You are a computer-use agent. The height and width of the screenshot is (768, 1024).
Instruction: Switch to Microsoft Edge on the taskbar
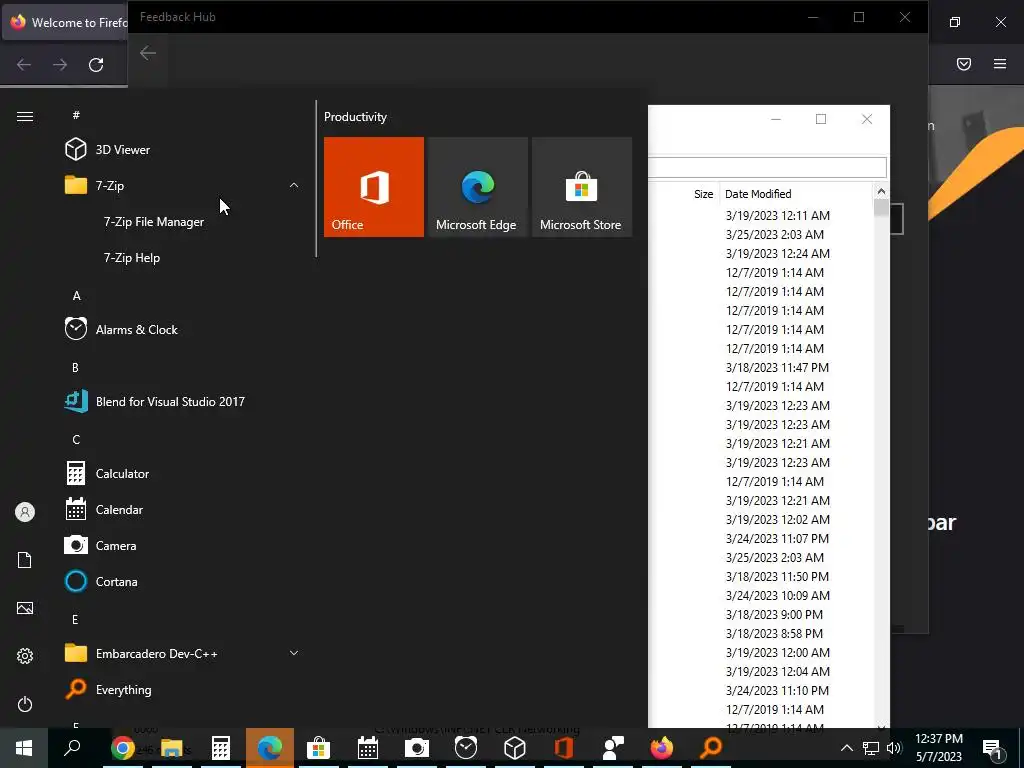pyautogui.click(x=270, y=747)
